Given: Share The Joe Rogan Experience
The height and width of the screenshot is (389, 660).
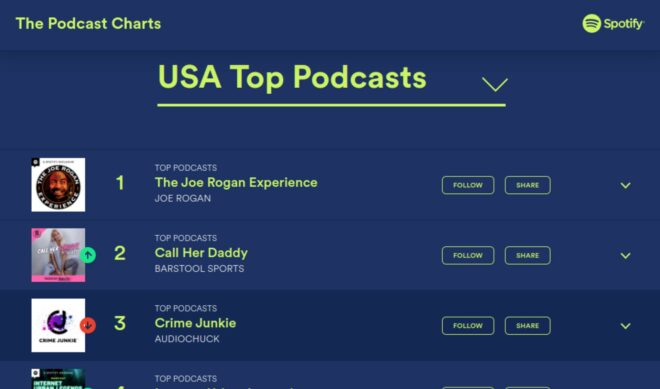Looking at the screenshot, I should tap(527, 185).
